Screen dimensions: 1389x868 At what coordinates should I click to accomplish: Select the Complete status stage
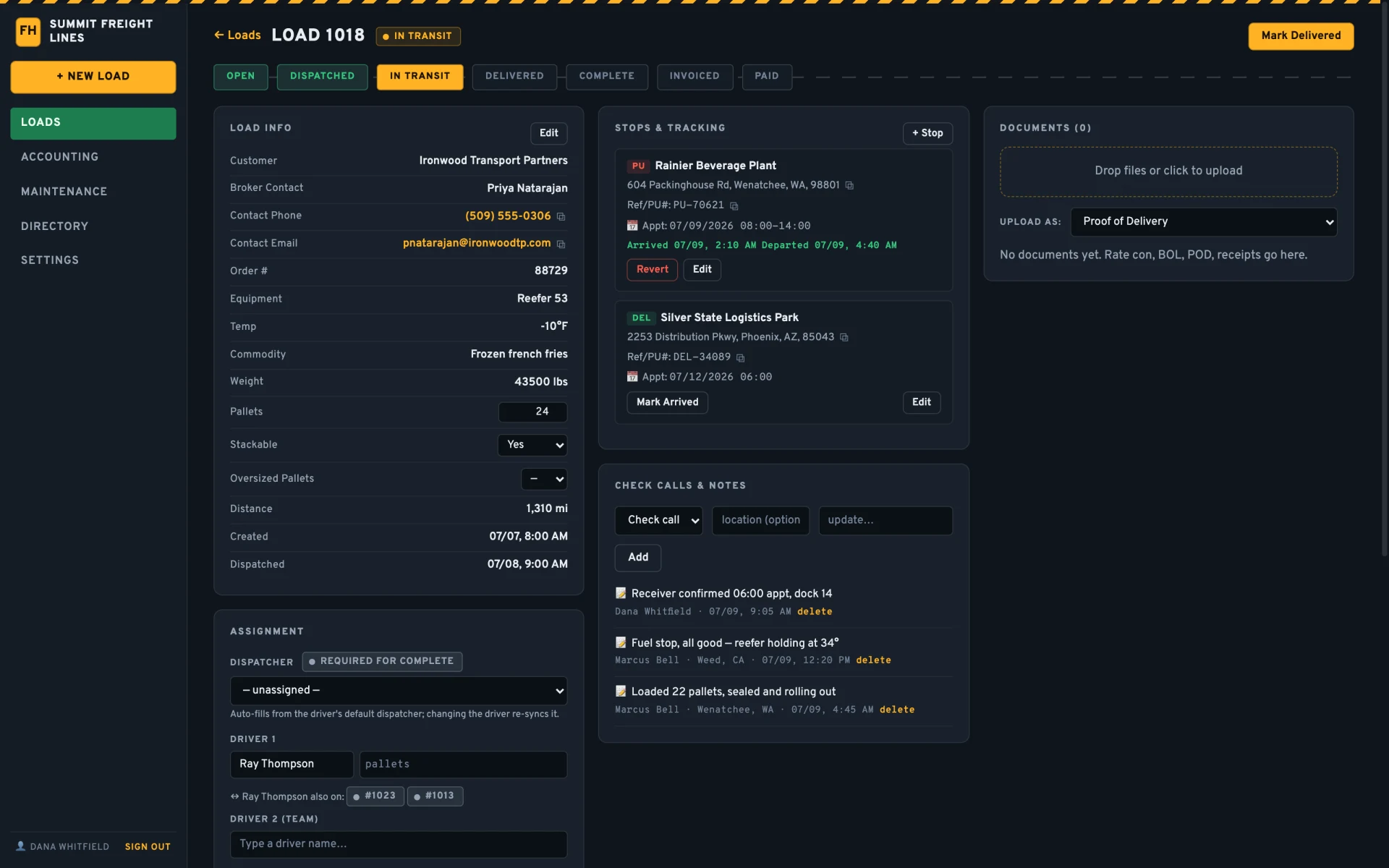click(607, 77)
